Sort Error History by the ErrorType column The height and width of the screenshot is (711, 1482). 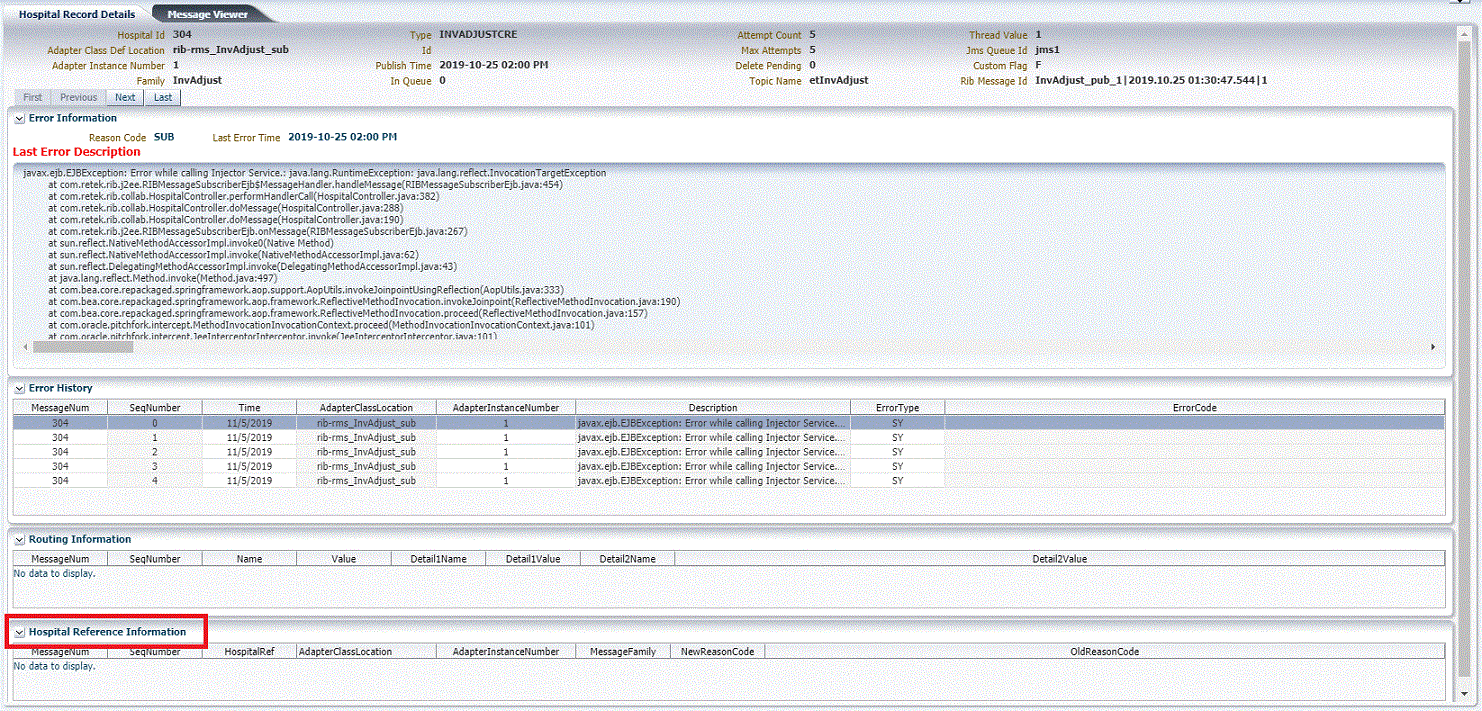(x=897, y=407)
